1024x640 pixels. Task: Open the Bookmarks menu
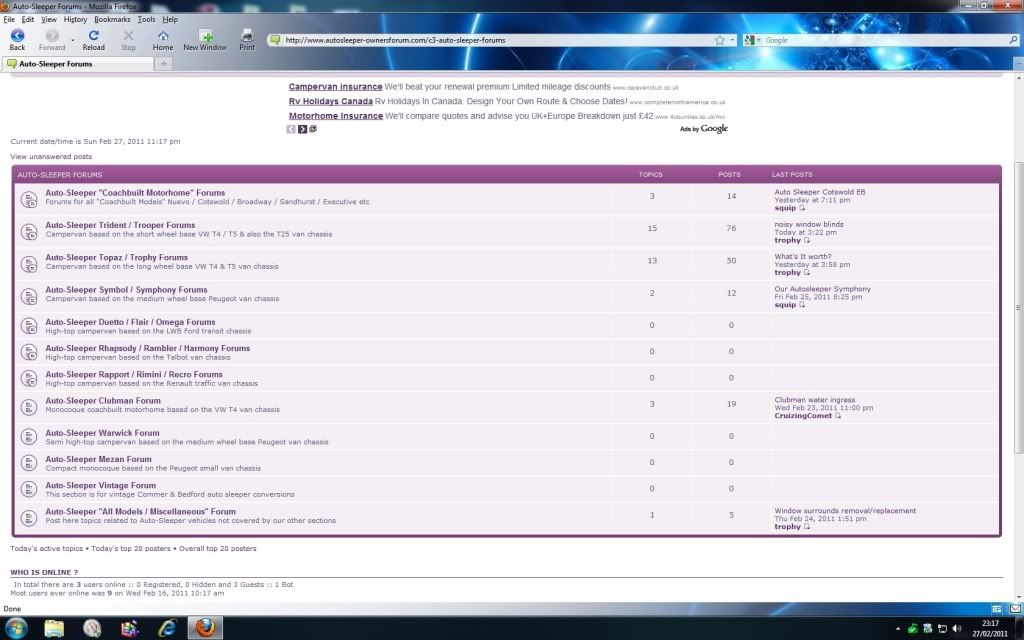pyautogui.click(x=112, y=19)
